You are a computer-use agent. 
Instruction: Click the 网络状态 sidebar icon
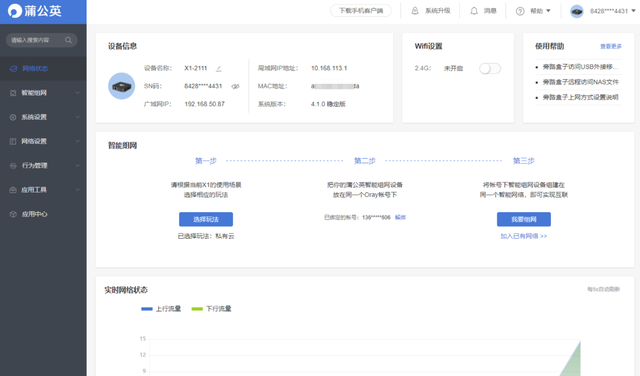pyautogui.click(x=13, y=69)
